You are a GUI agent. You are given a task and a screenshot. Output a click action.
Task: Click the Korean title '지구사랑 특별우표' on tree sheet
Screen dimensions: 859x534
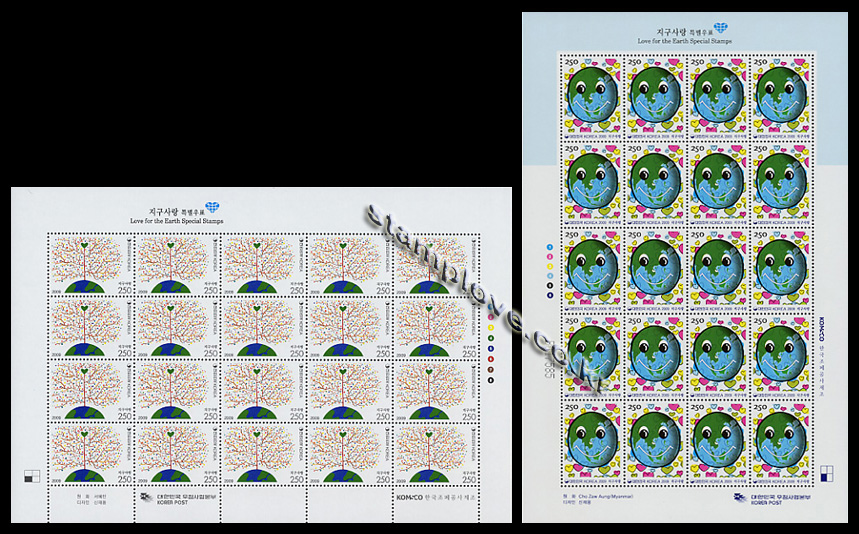pyautogui.click(x=175, y=211)
